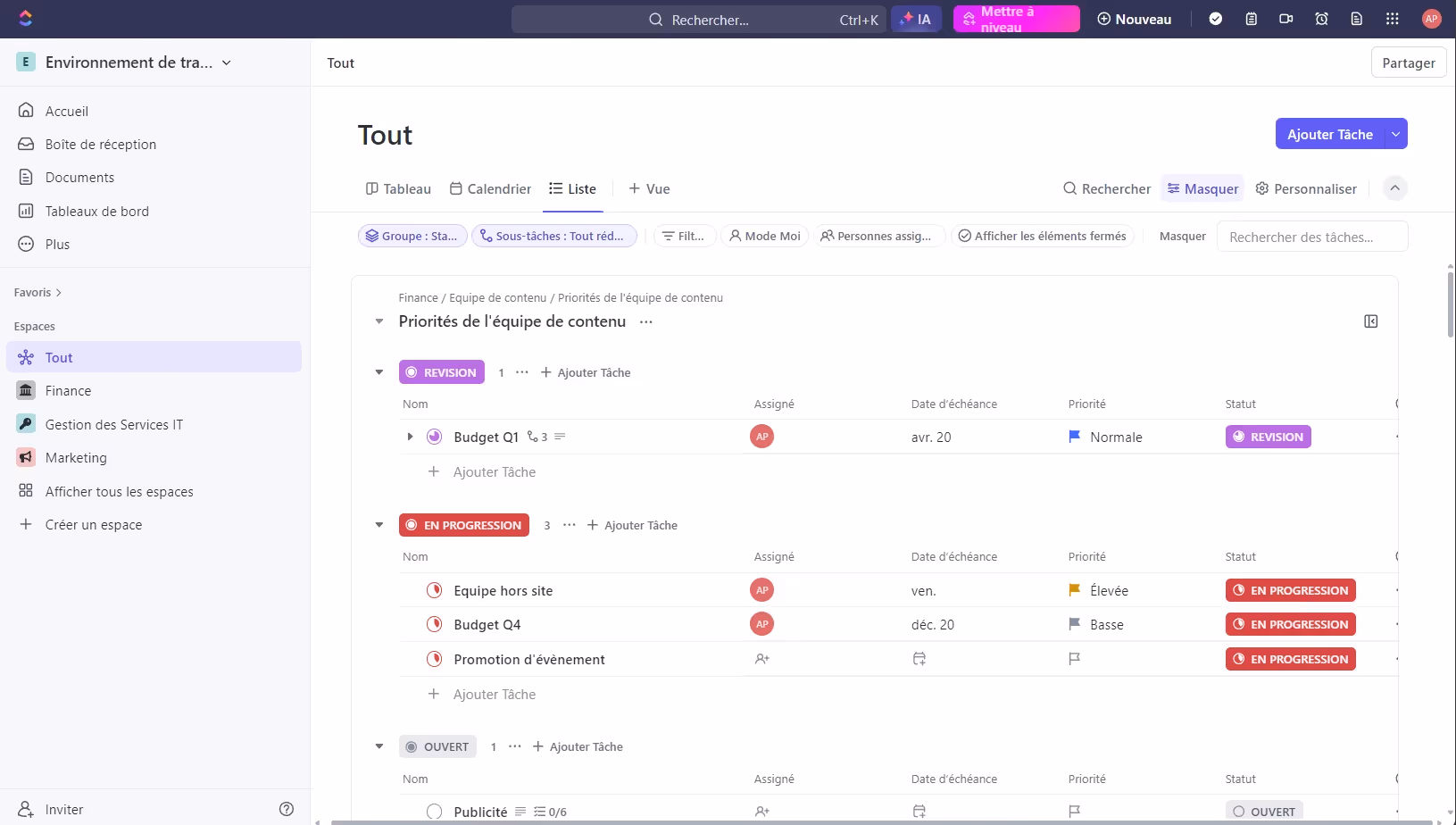1456x825 pixels.
Task: Toggle status circle of Budget Q1
Action: pos(434,437)
